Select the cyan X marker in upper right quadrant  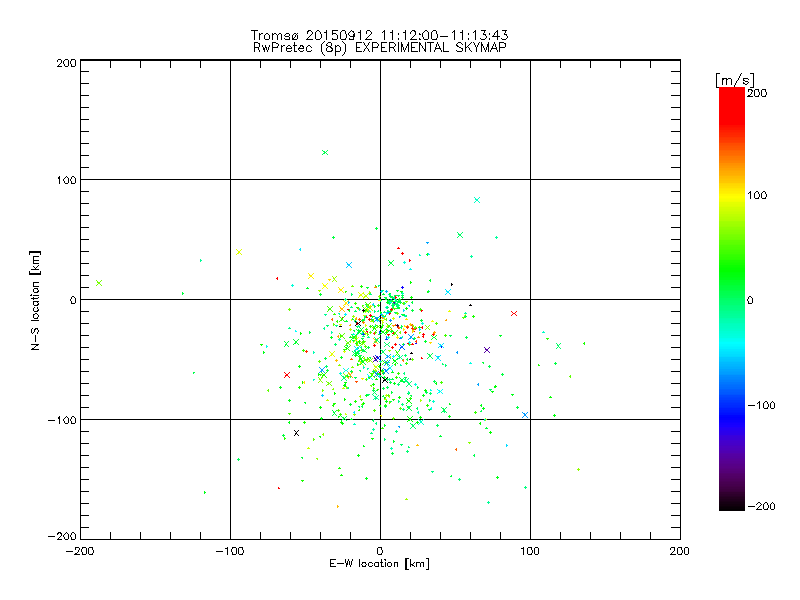(477, 200)
